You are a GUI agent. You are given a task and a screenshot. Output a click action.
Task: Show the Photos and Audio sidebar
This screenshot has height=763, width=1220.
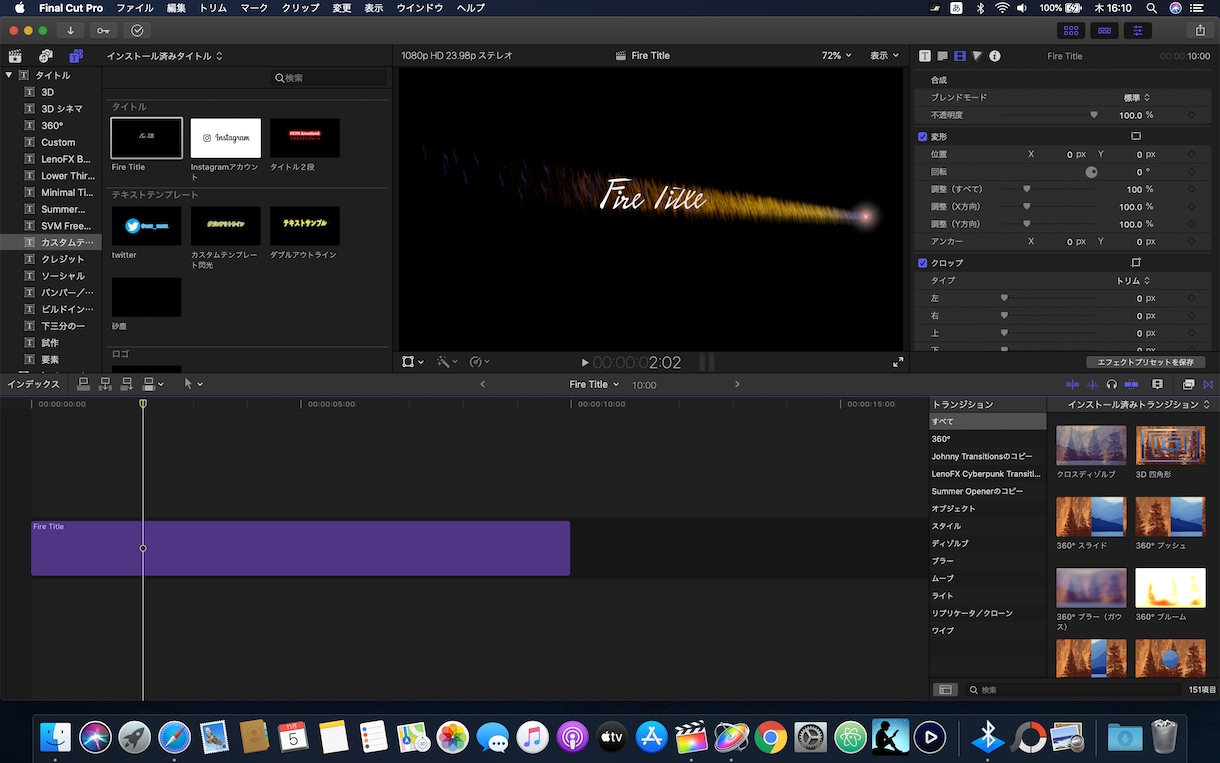pyautogui.click(x=46, y=56)
